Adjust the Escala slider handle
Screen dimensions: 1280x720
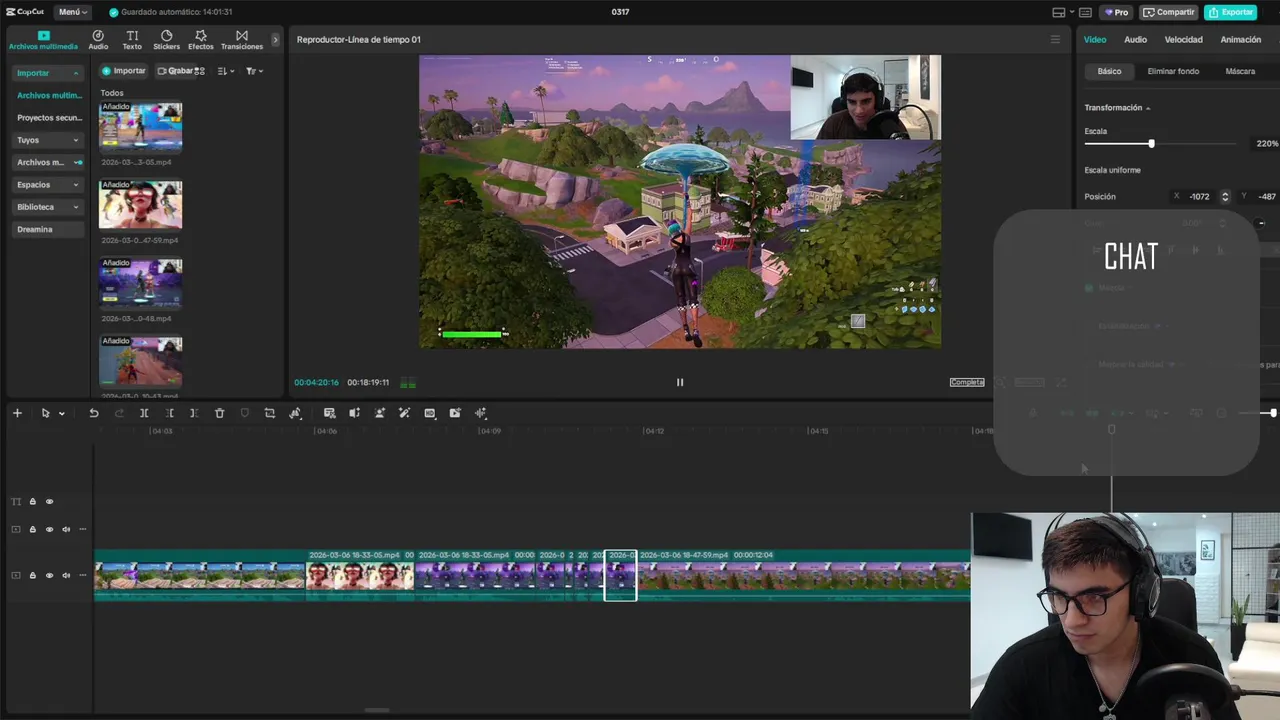coord(1151,144)
